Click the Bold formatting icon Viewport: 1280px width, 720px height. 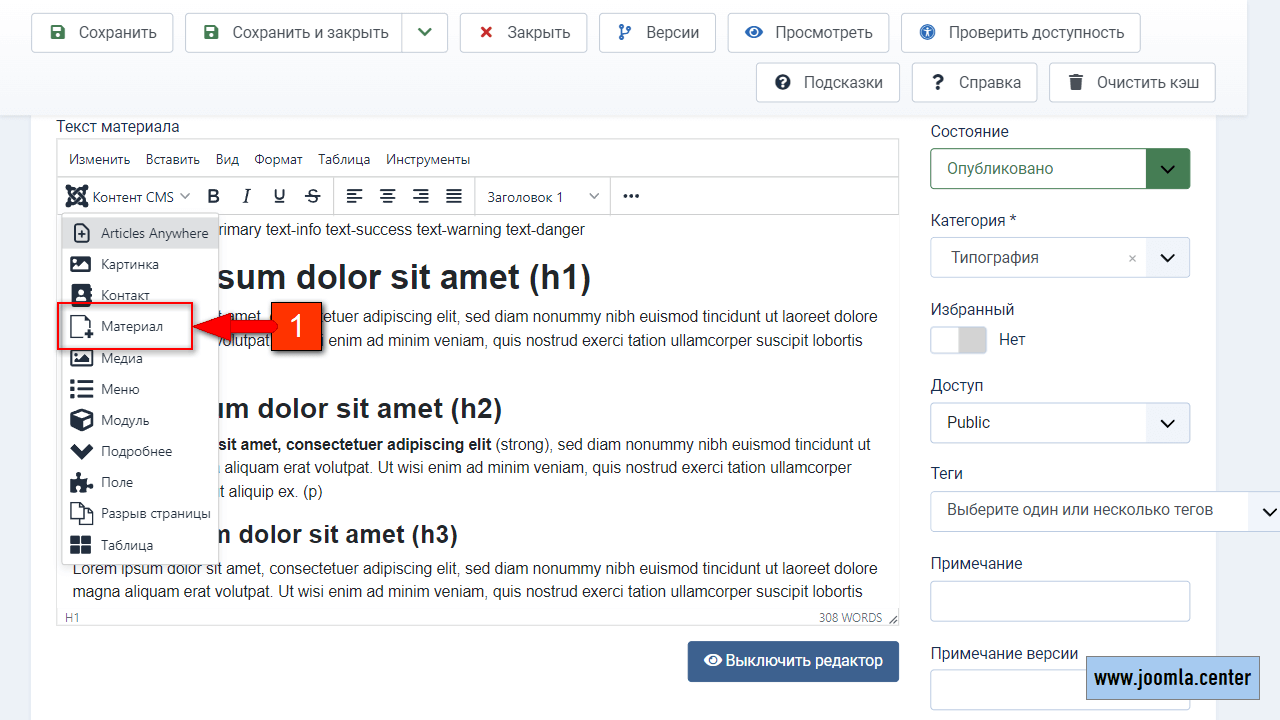coord(213,196)
